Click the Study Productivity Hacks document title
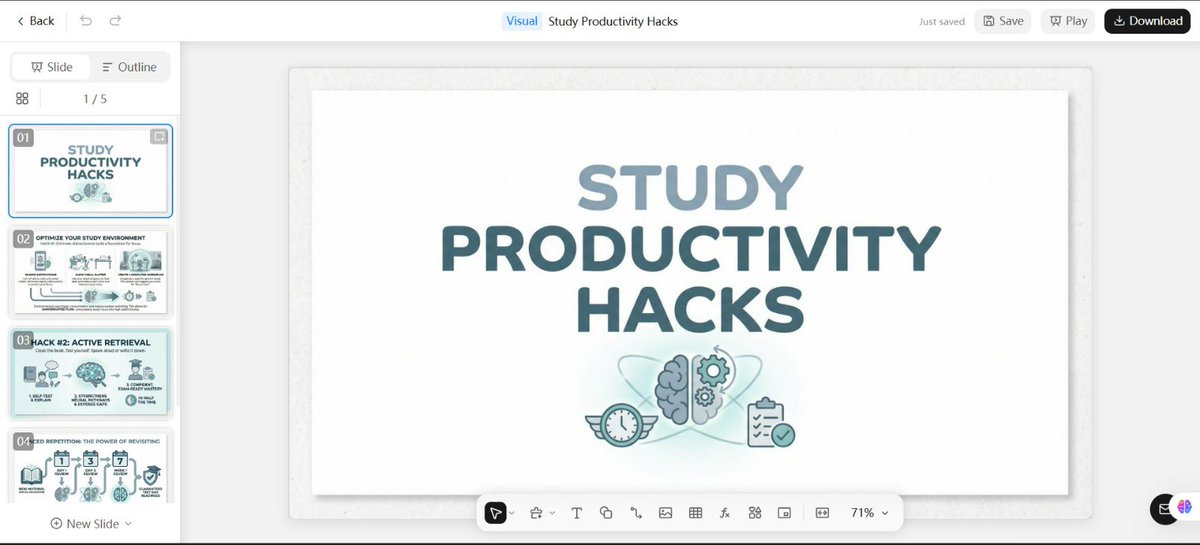 point(613,21)
